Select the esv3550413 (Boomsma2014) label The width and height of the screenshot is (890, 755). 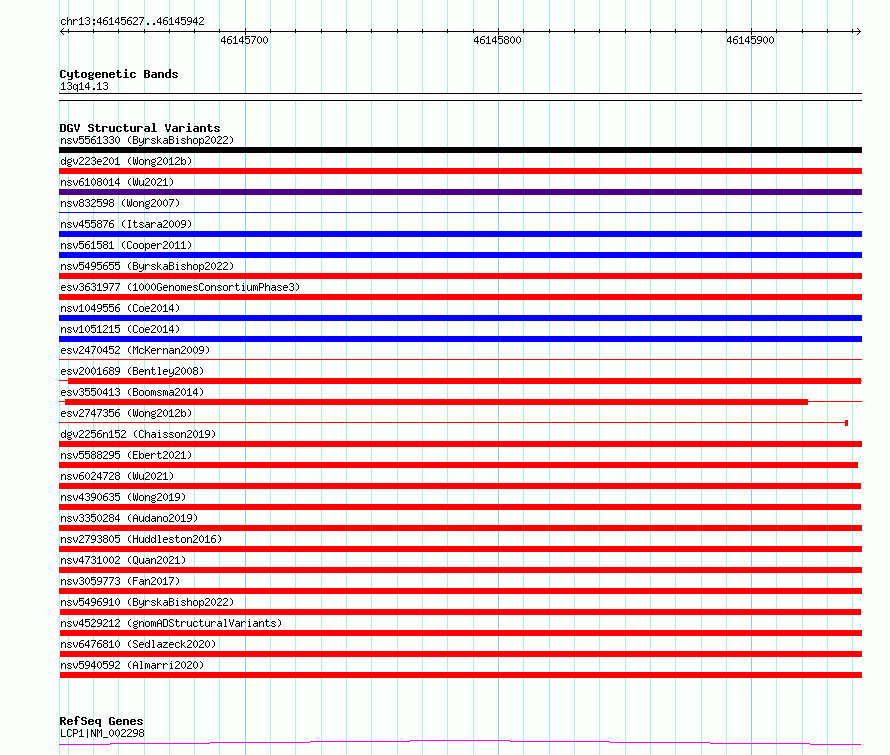(x=132, y=392)
